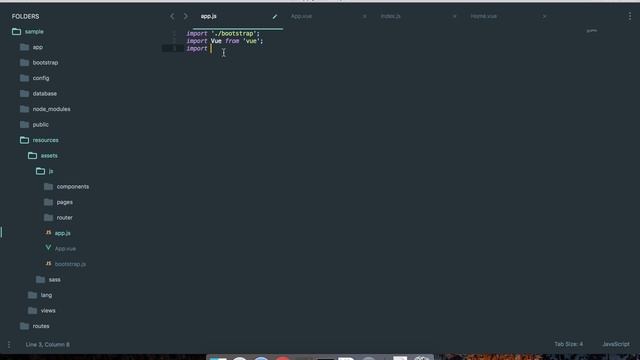640x360 pixels.
Task: Close the Home.vue tab
Action: click(x=544, y=16)
